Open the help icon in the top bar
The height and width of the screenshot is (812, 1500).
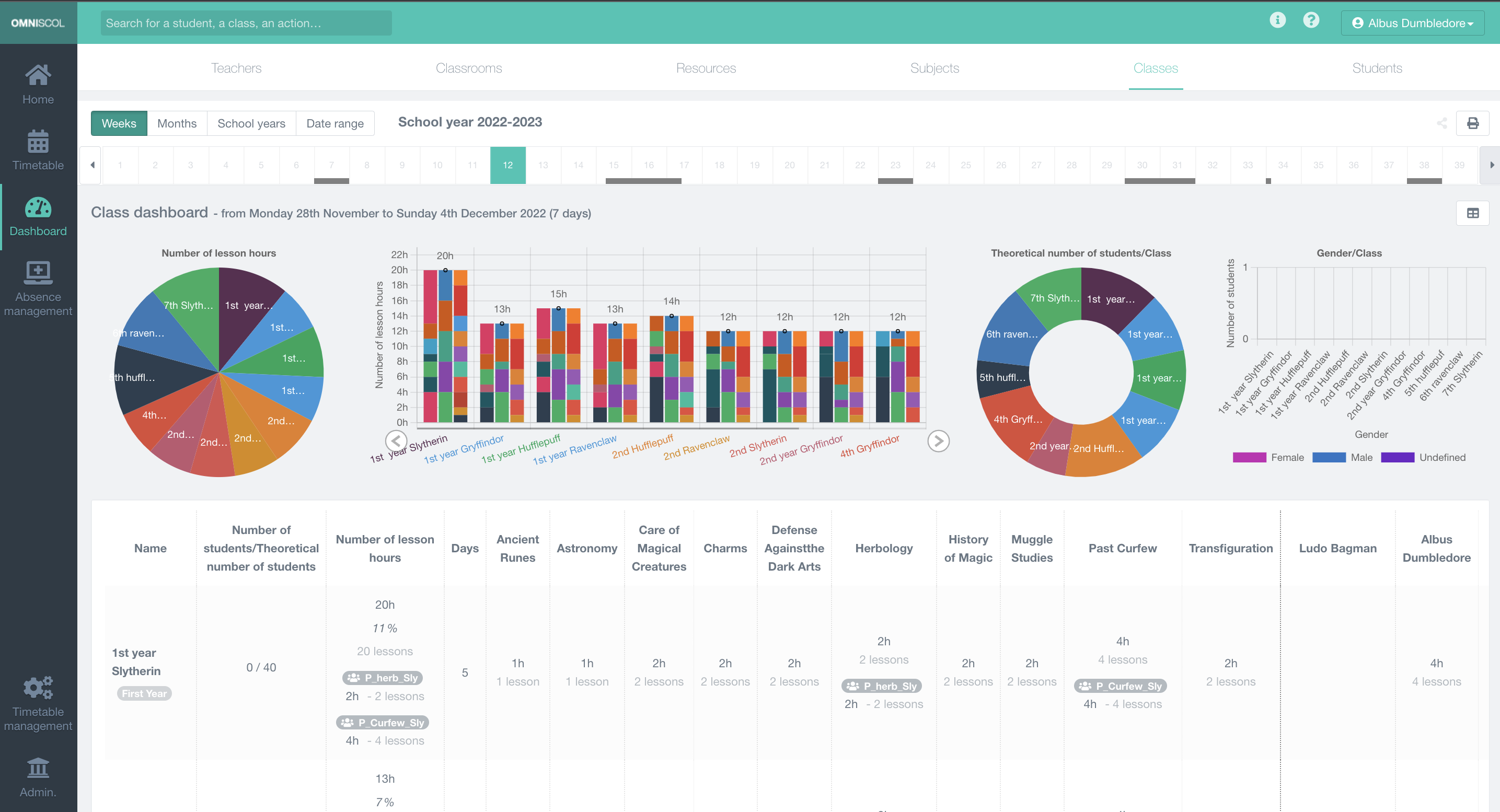click(1311, 20)
